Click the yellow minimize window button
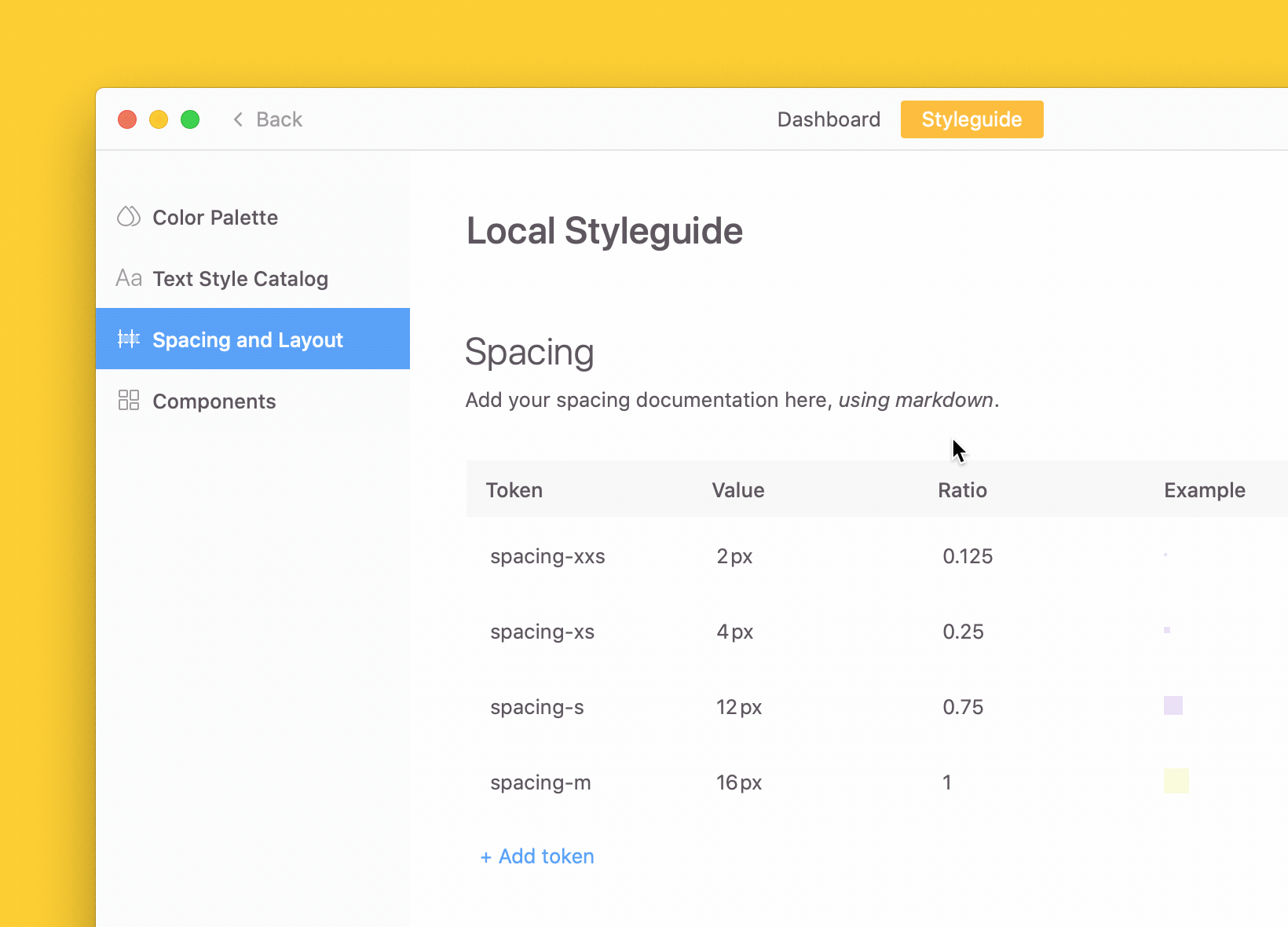The height and width of the screenshot is (927, 1288). (x=159, y=119)
